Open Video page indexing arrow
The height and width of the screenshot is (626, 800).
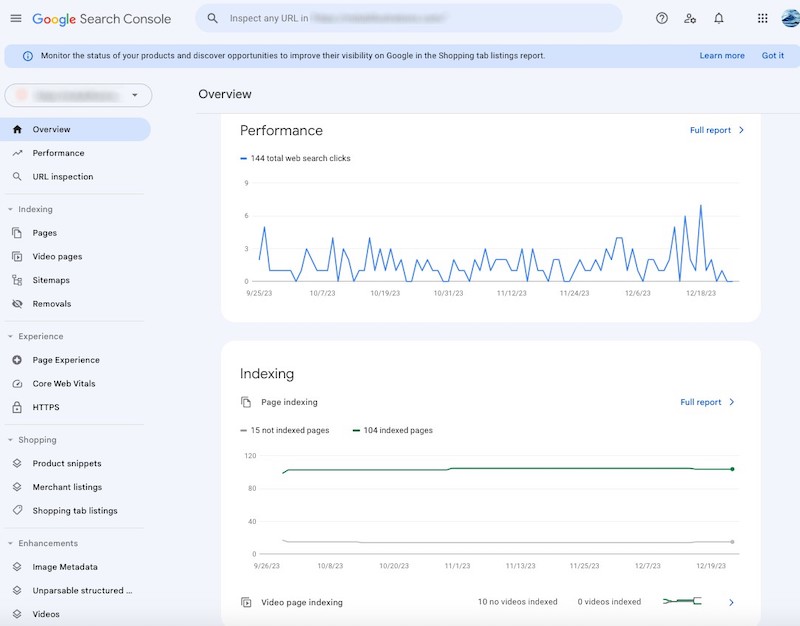[731, 602]
